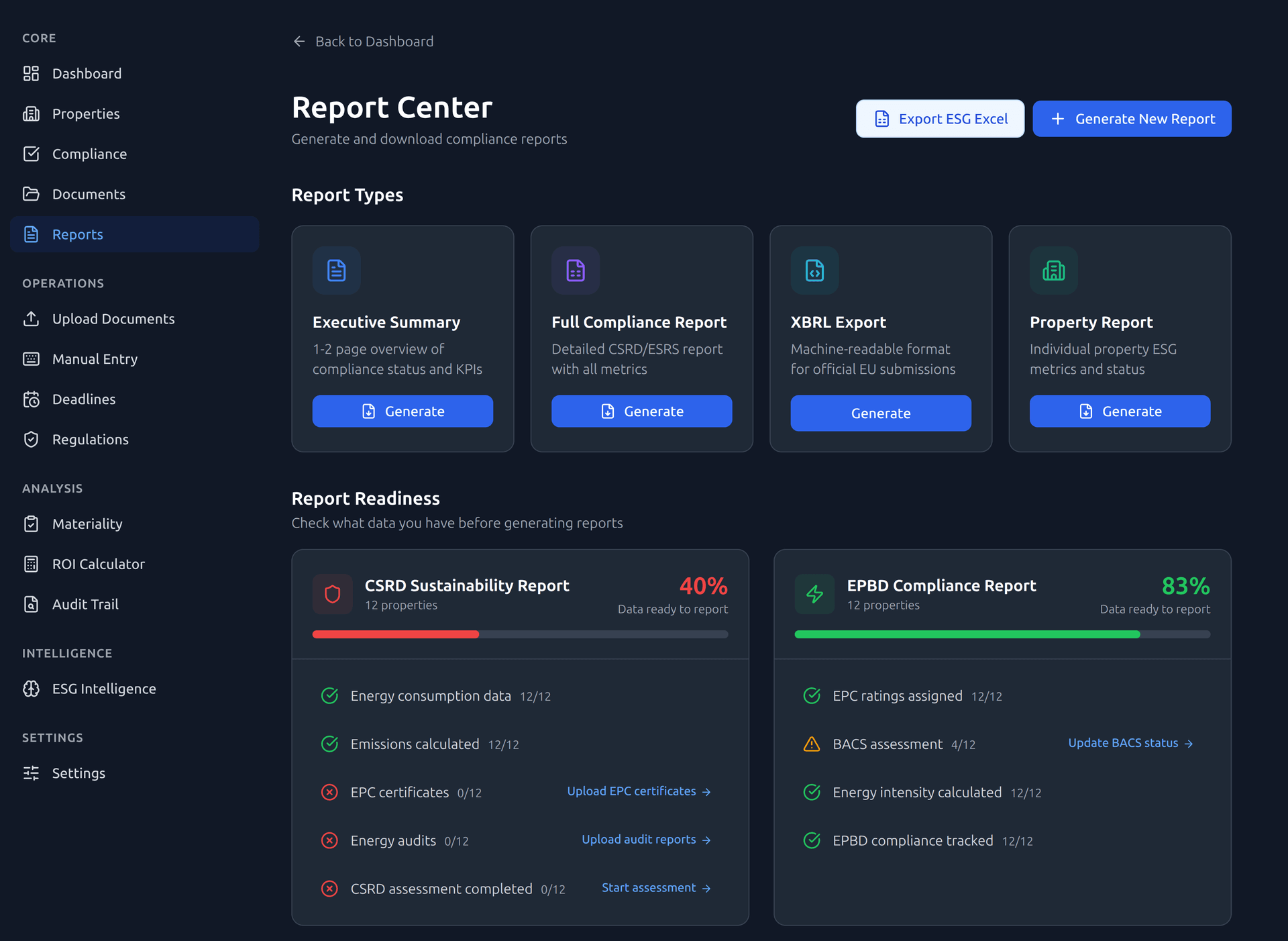Go Back to Dashboard via arrow link
Screen dimensions: 1288x941
363,42
